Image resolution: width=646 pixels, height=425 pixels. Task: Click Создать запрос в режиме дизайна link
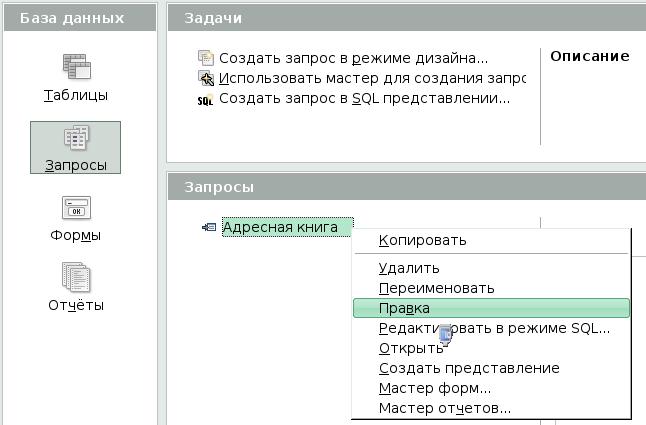(x=353, y=58)
